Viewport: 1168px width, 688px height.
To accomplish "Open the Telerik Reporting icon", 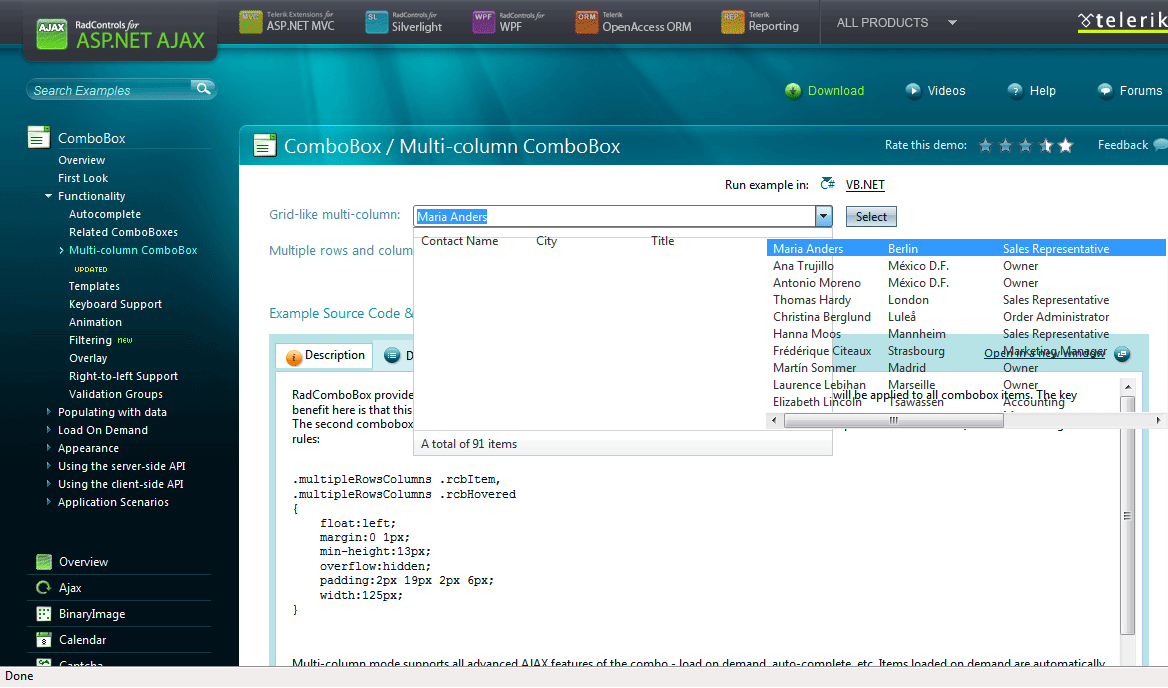I will click(732, 22).
